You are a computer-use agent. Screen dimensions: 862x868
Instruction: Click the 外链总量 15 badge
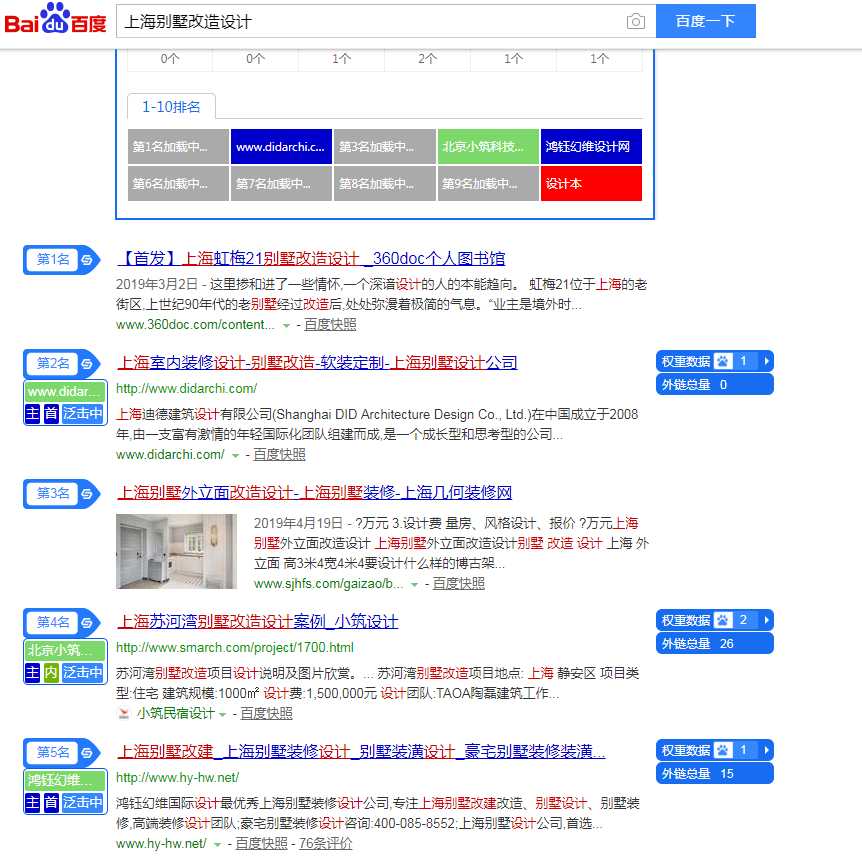[x=715, y=773]
